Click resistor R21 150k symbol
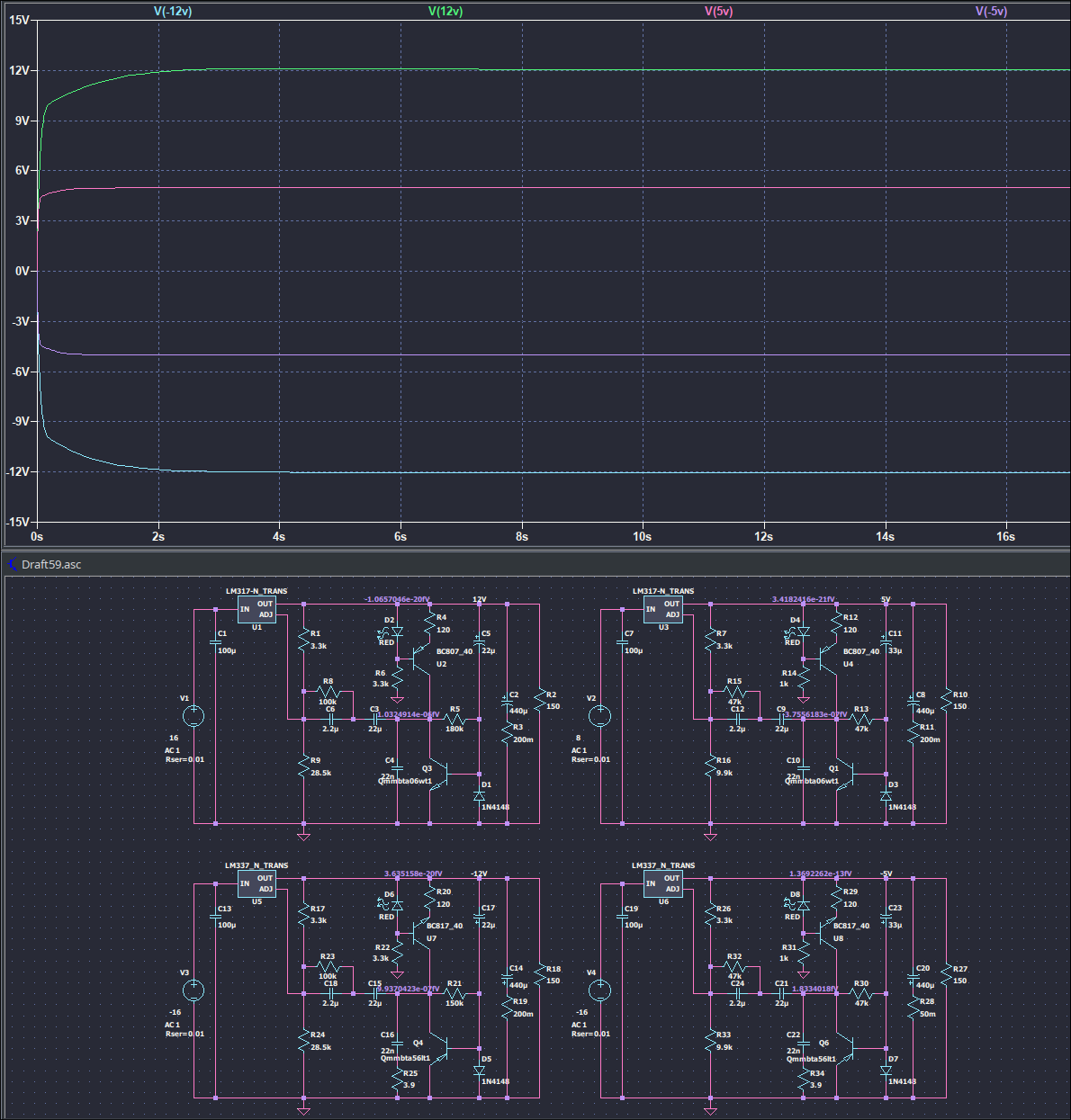The height and width of the screenshot is (1120, 1071). (x=454, y=993)
